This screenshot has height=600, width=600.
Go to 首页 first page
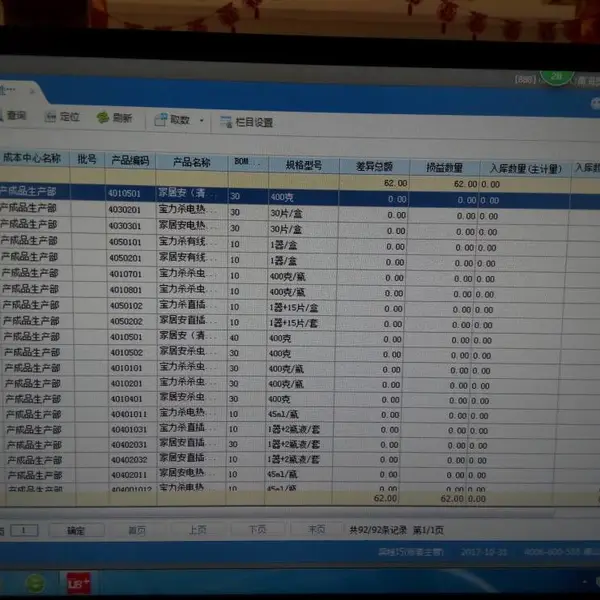click(137, 530)
